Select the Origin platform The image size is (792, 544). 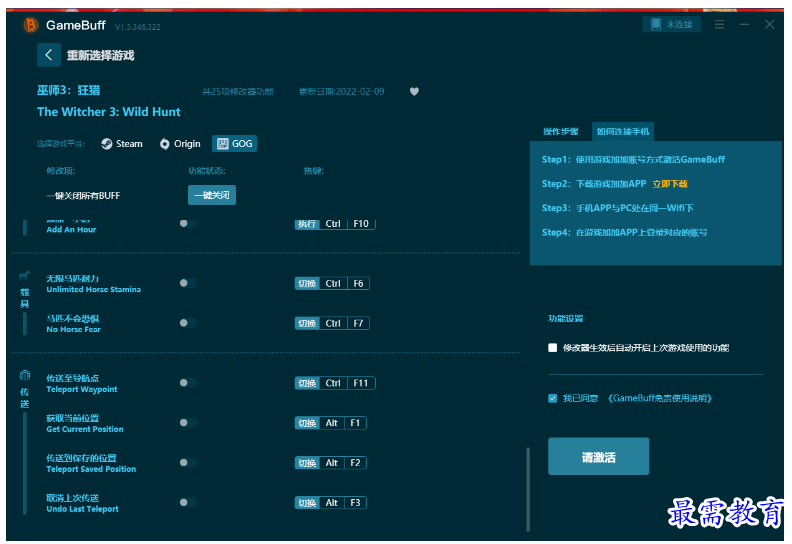[180, 144]
